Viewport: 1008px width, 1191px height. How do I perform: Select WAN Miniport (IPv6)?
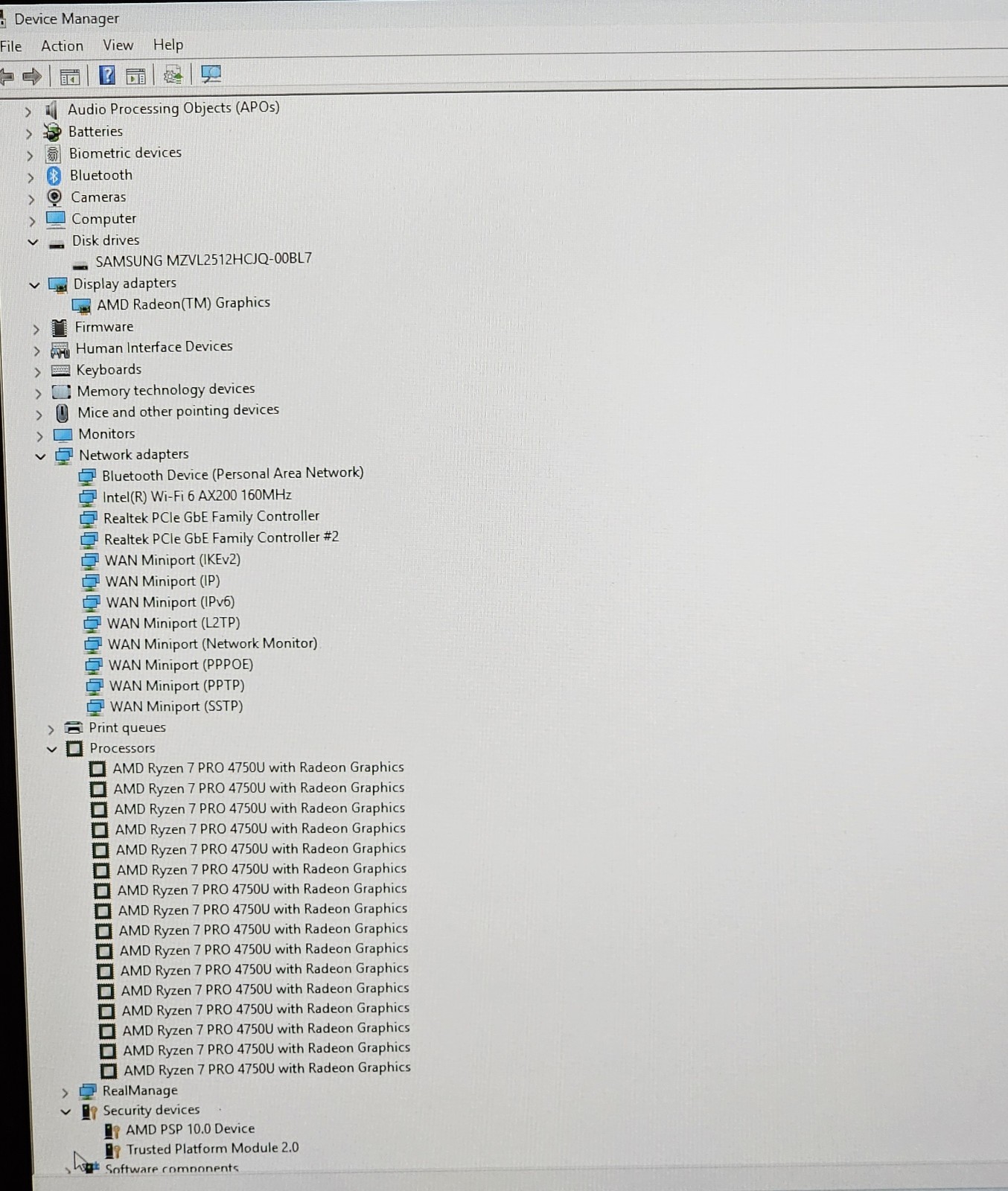[x=170, y=602]
